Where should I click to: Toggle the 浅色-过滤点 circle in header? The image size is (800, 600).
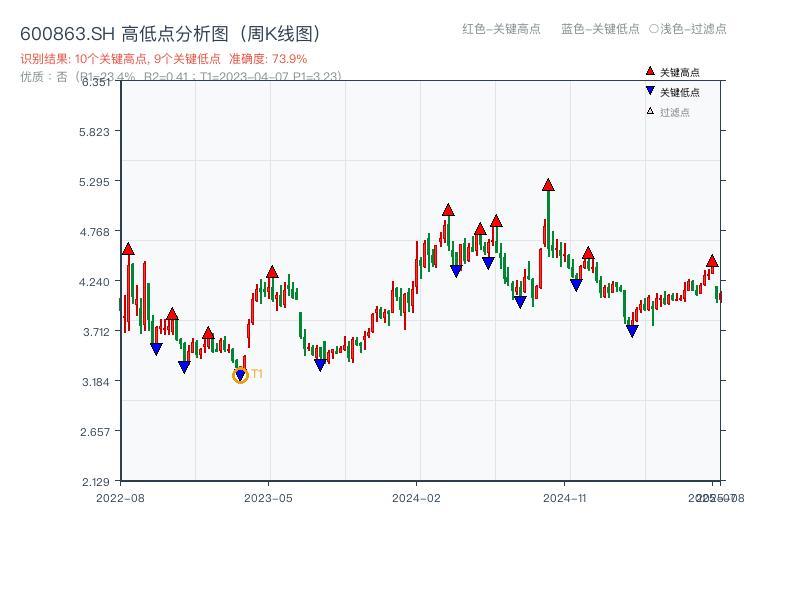pos(654,29)
